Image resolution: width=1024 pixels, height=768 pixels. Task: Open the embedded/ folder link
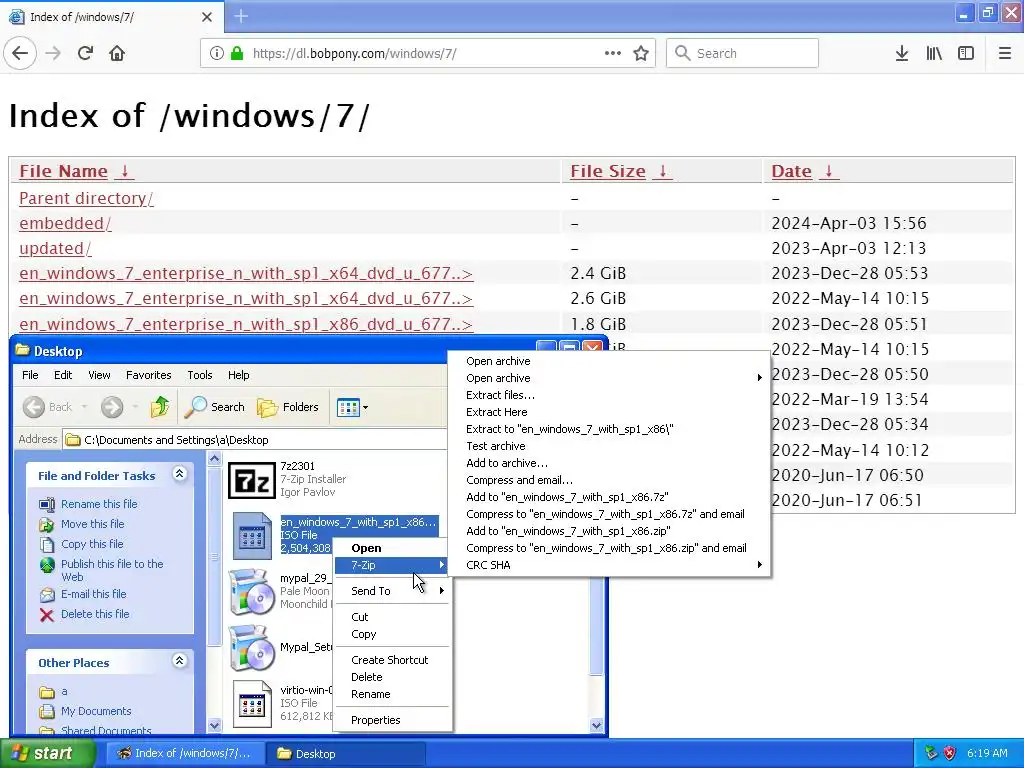tap(65, 223)
